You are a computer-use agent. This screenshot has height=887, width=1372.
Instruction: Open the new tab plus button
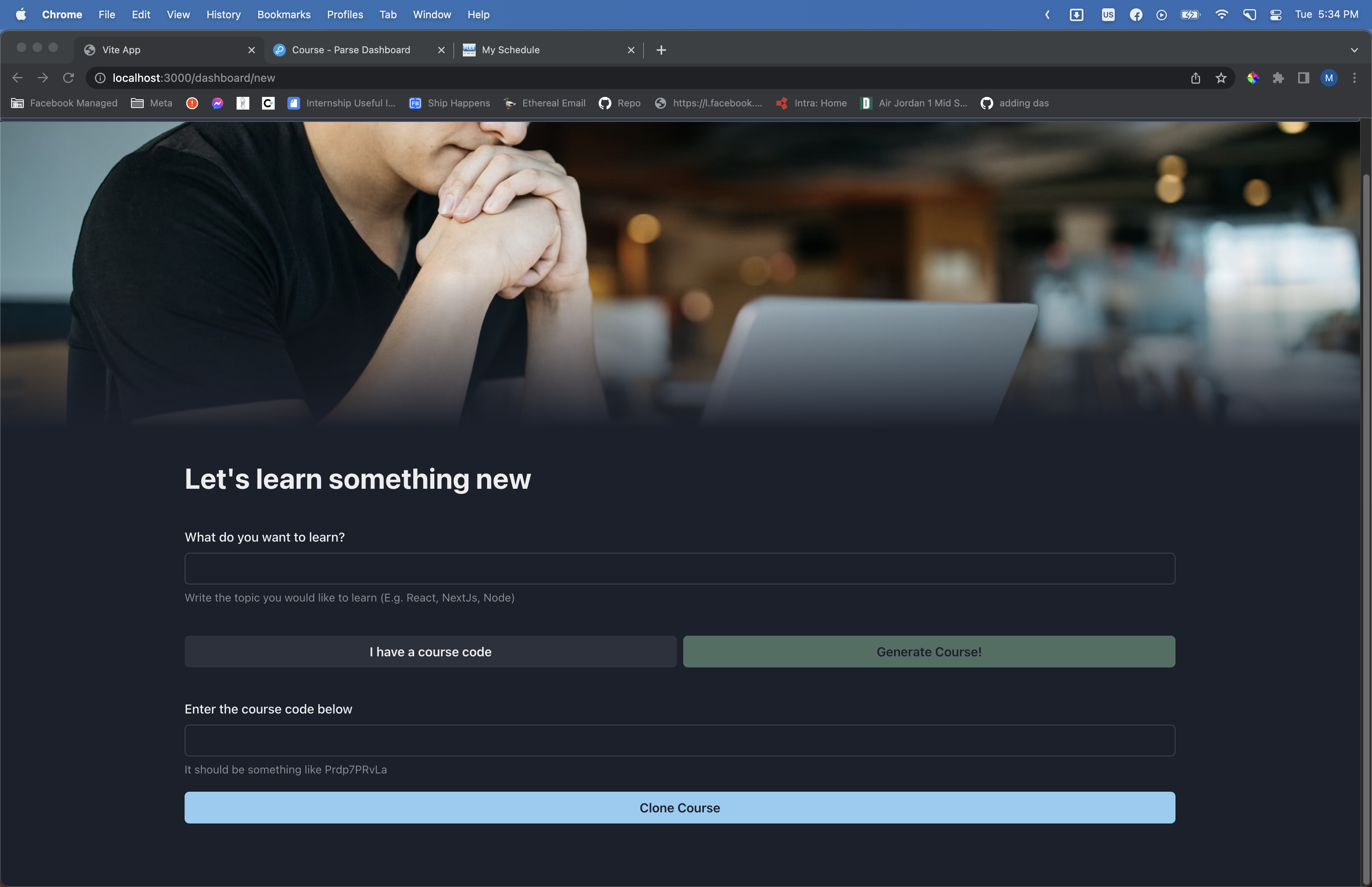tap(661, 50)
